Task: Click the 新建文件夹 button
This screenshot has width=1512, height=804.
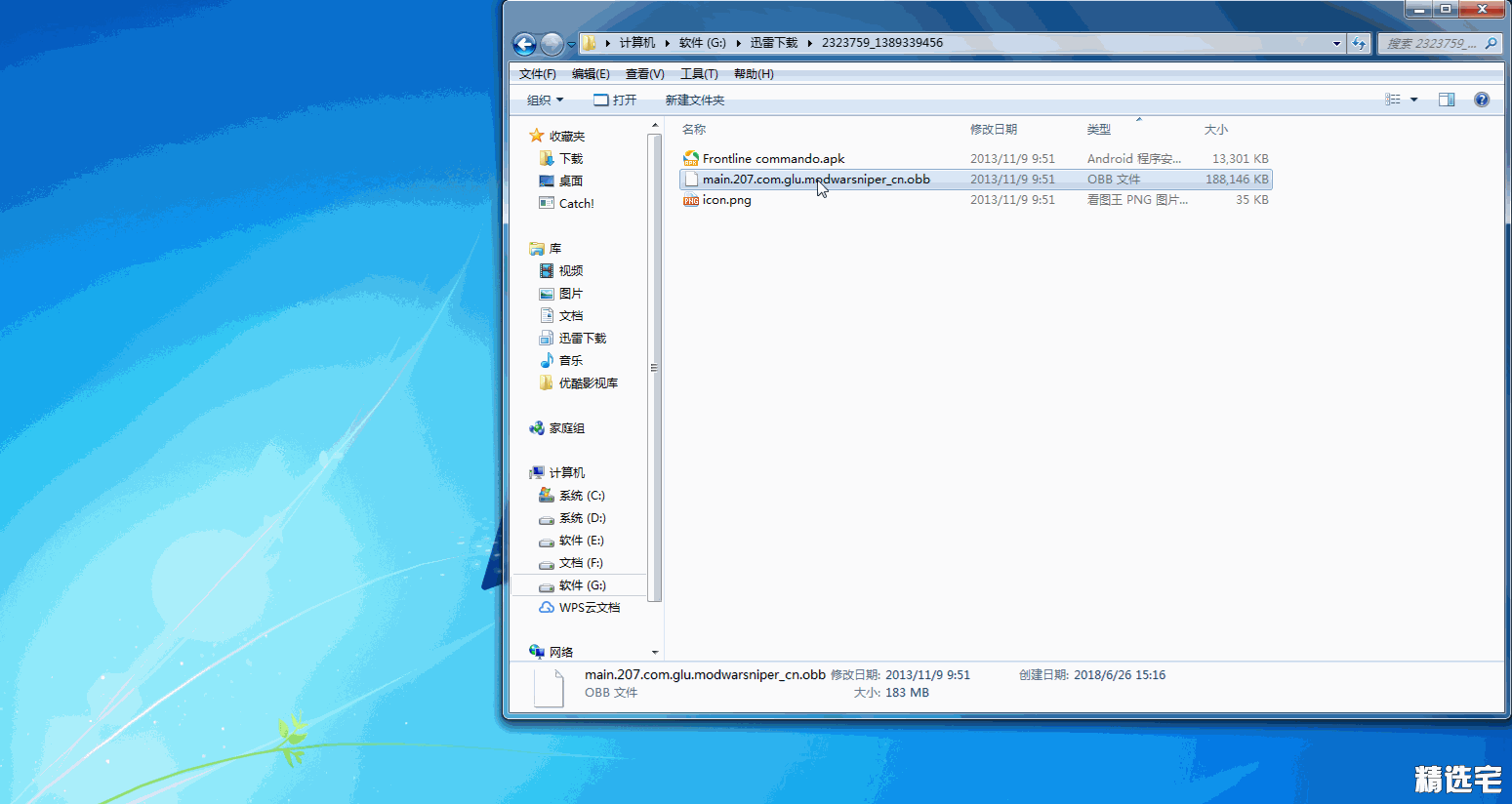Action: click(695, 100)
